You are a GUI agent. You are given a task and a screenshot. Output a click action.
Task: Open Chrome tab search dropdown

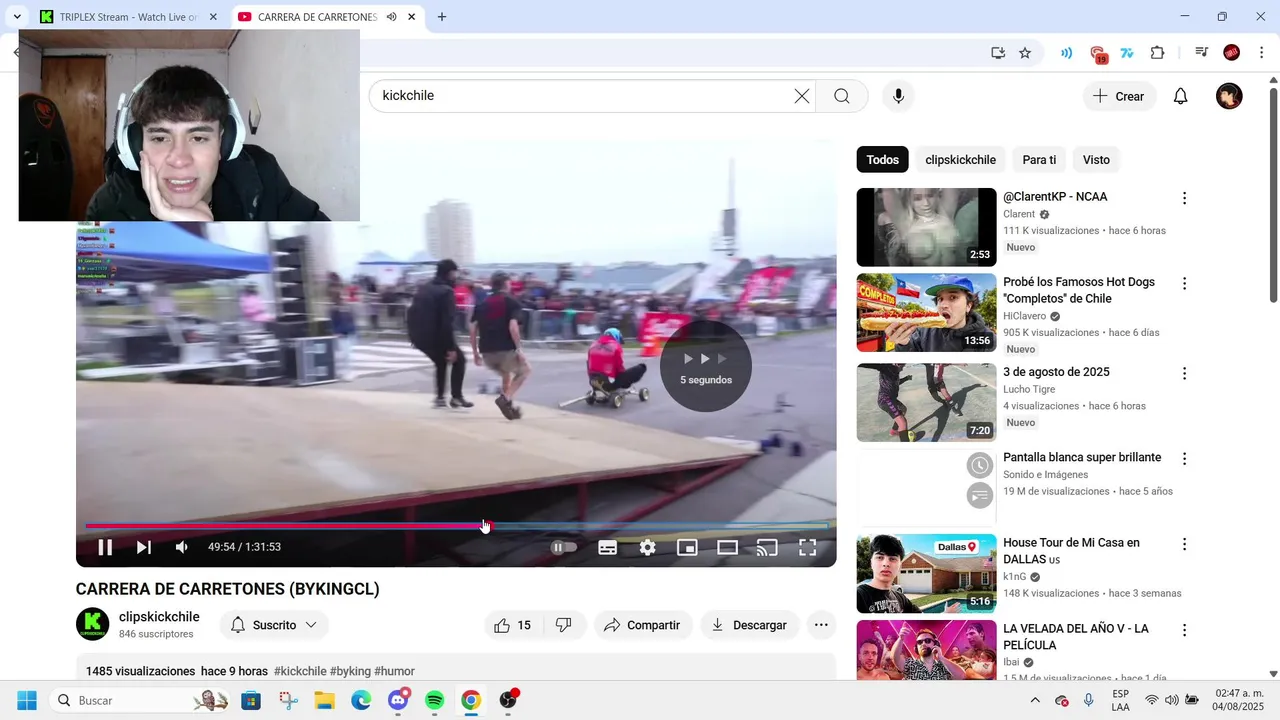17,17
